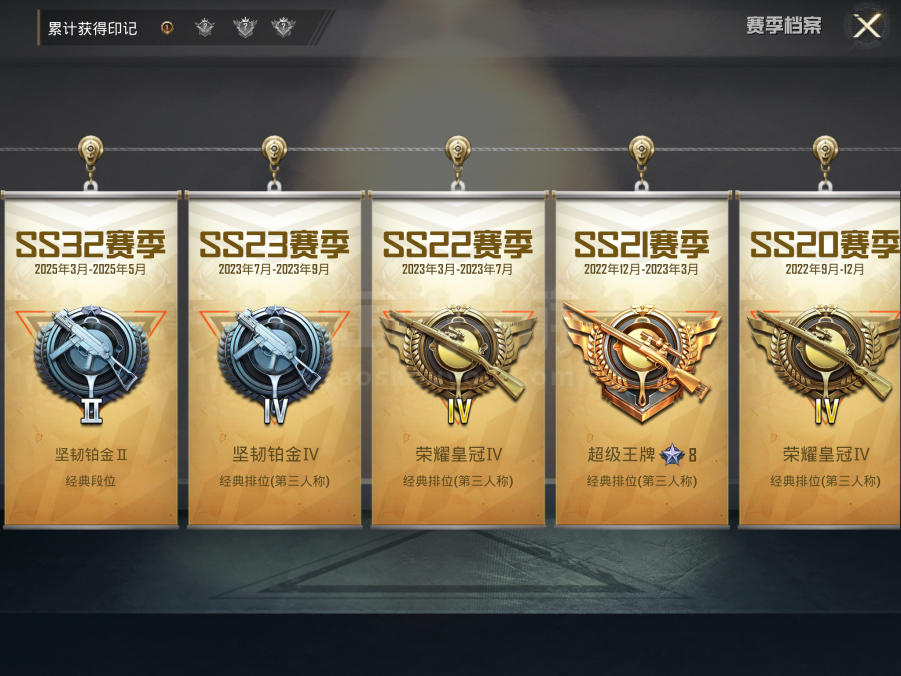Click the SS22 Crown IV rank emblem
This screenshot has height=676, width=901.
point(458,364)
